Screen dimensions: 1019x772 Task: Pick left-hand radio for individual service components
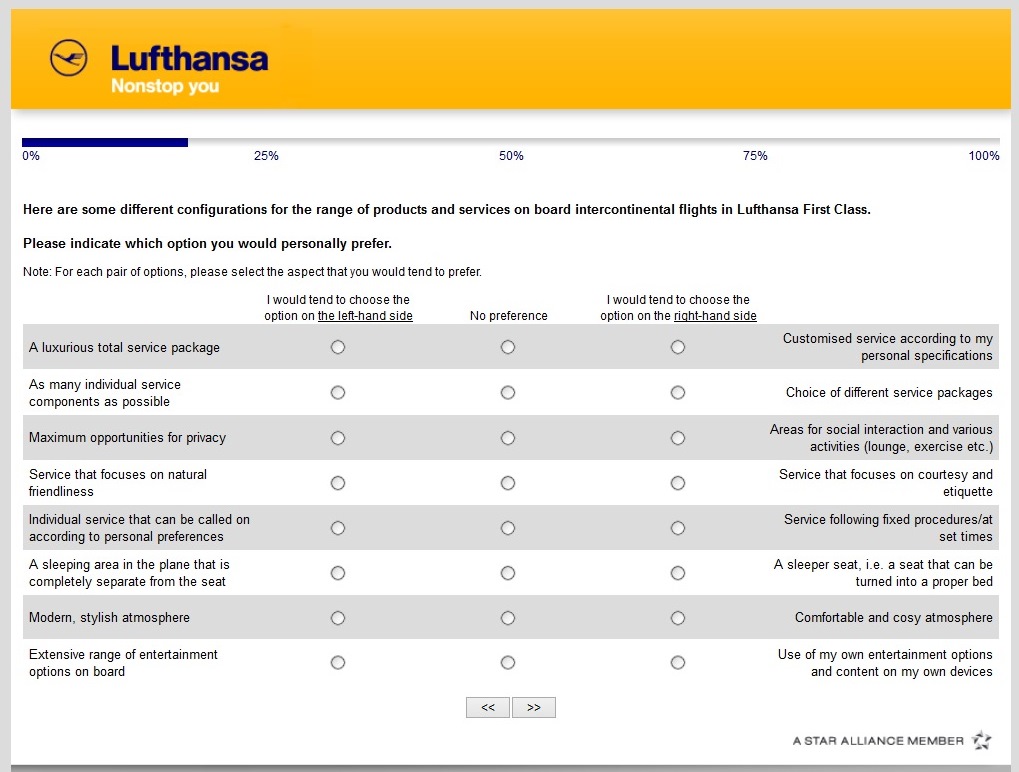click(338, 393)
